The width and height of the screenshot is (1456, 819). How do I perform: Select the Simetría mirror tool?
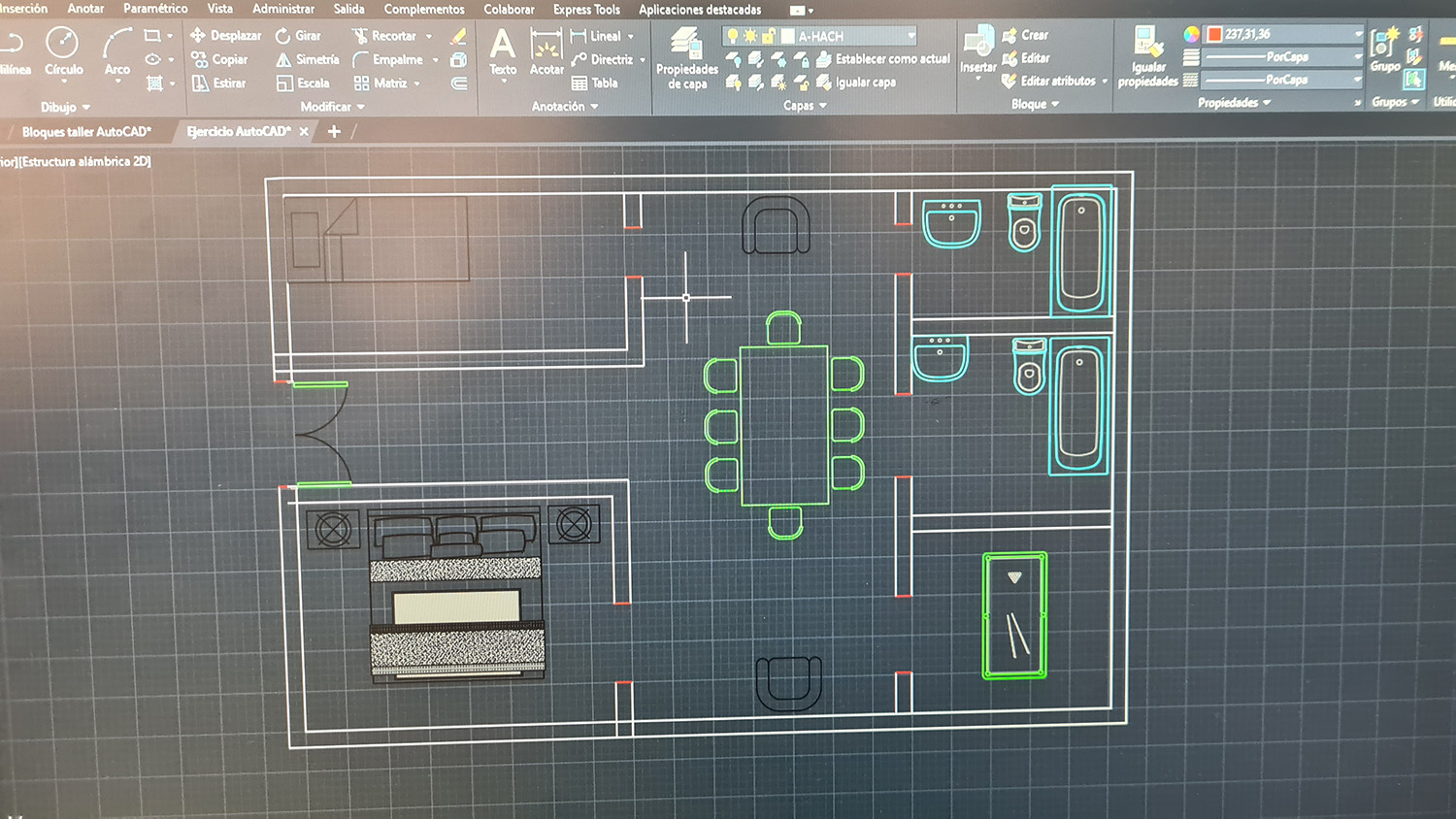[x=308, y=59]
